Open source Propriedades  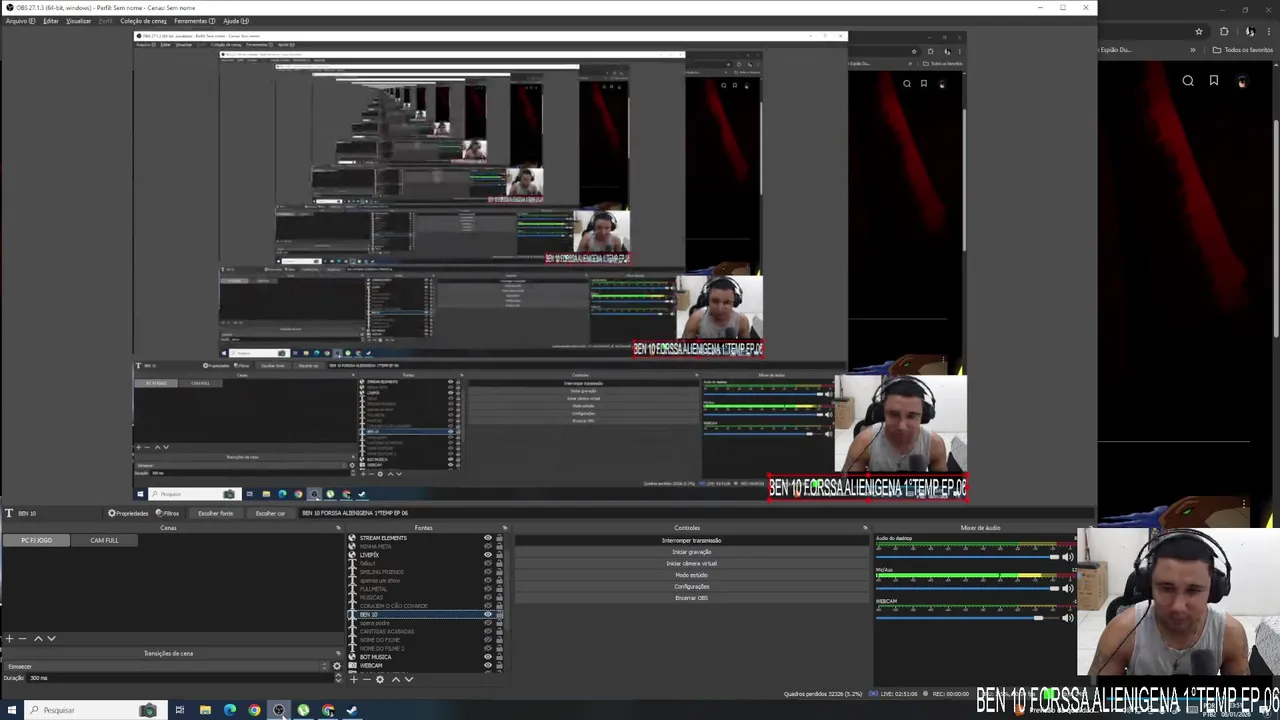128,513
